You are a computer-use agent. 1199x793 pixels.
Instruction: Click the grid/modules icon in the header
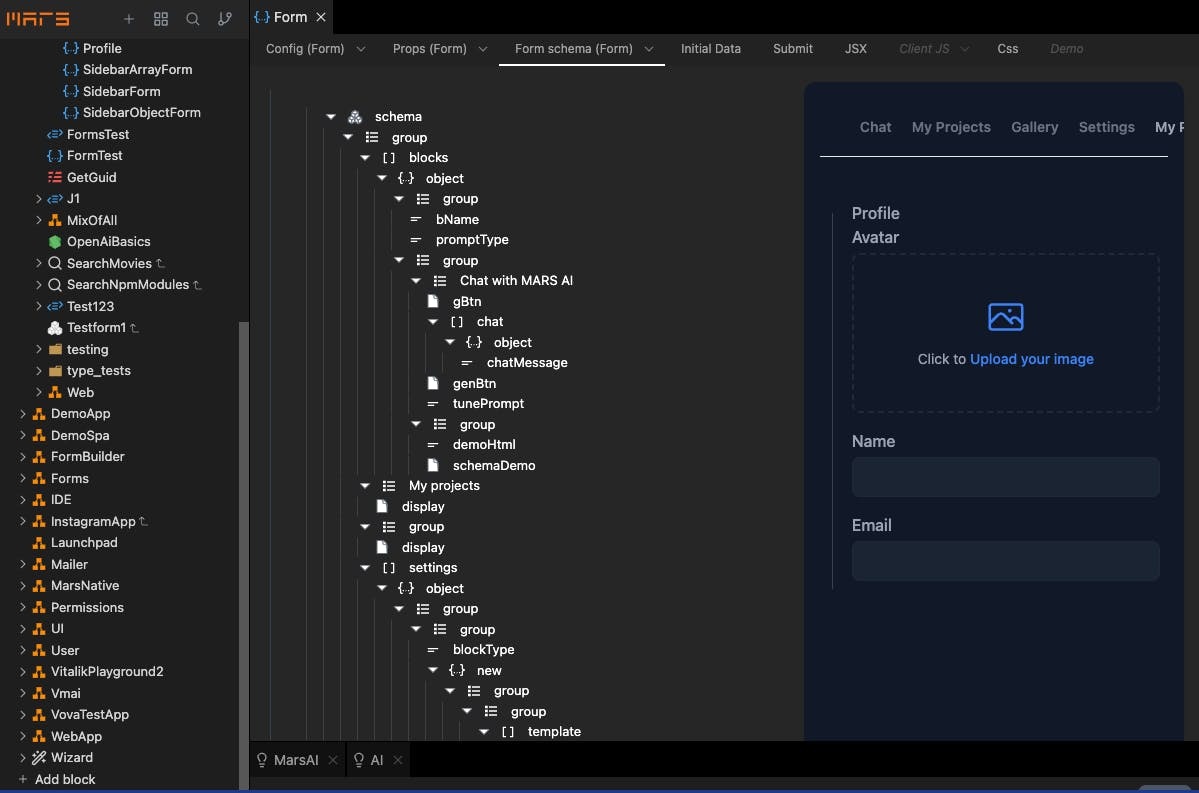point(160,18)
